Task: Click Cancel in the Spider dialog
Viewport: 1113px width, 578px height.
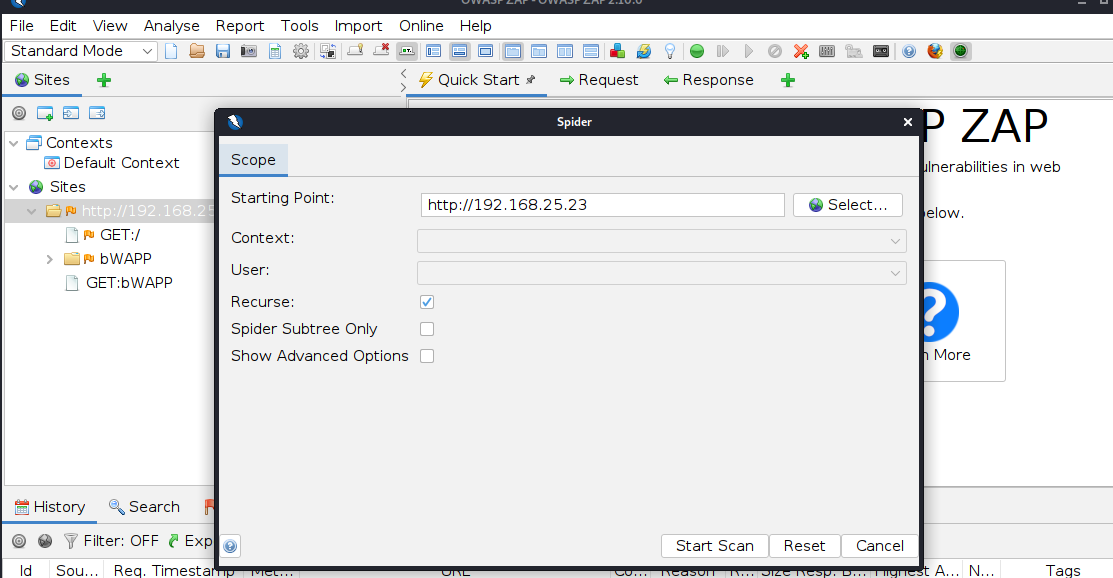Action: (x=879, y=546)
